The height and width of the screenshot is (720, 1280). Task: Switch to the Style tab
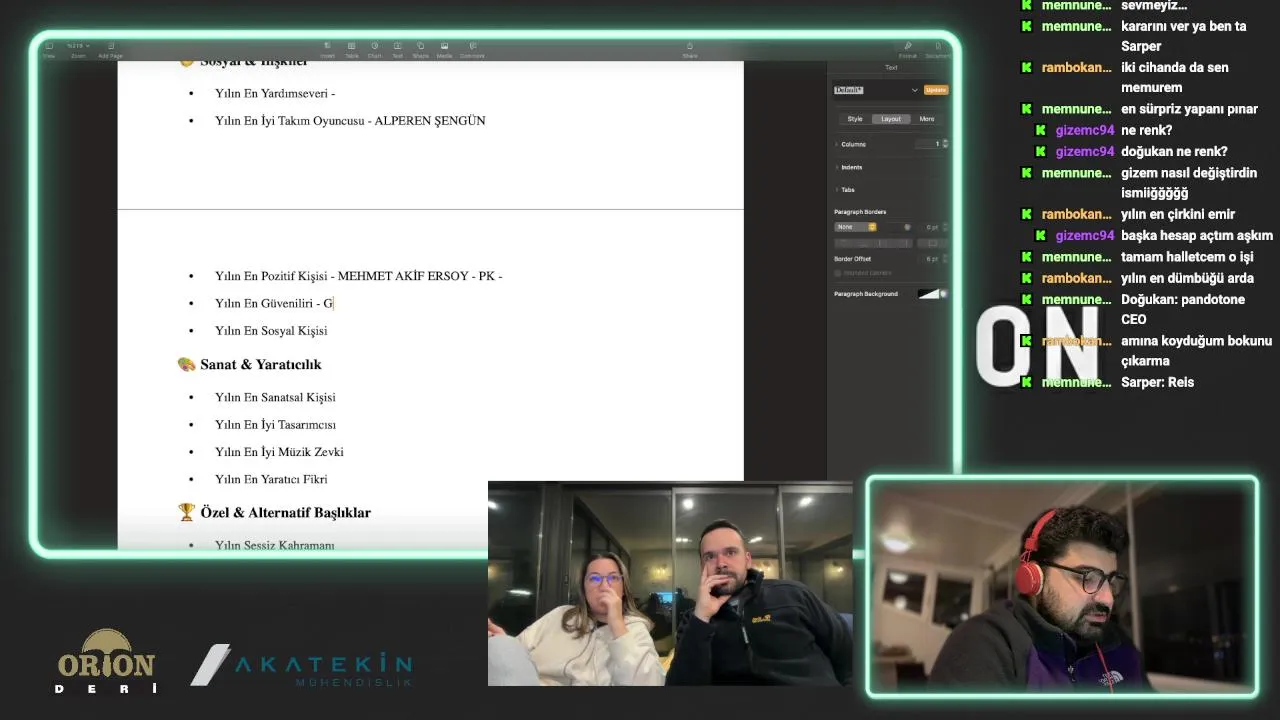855,119
